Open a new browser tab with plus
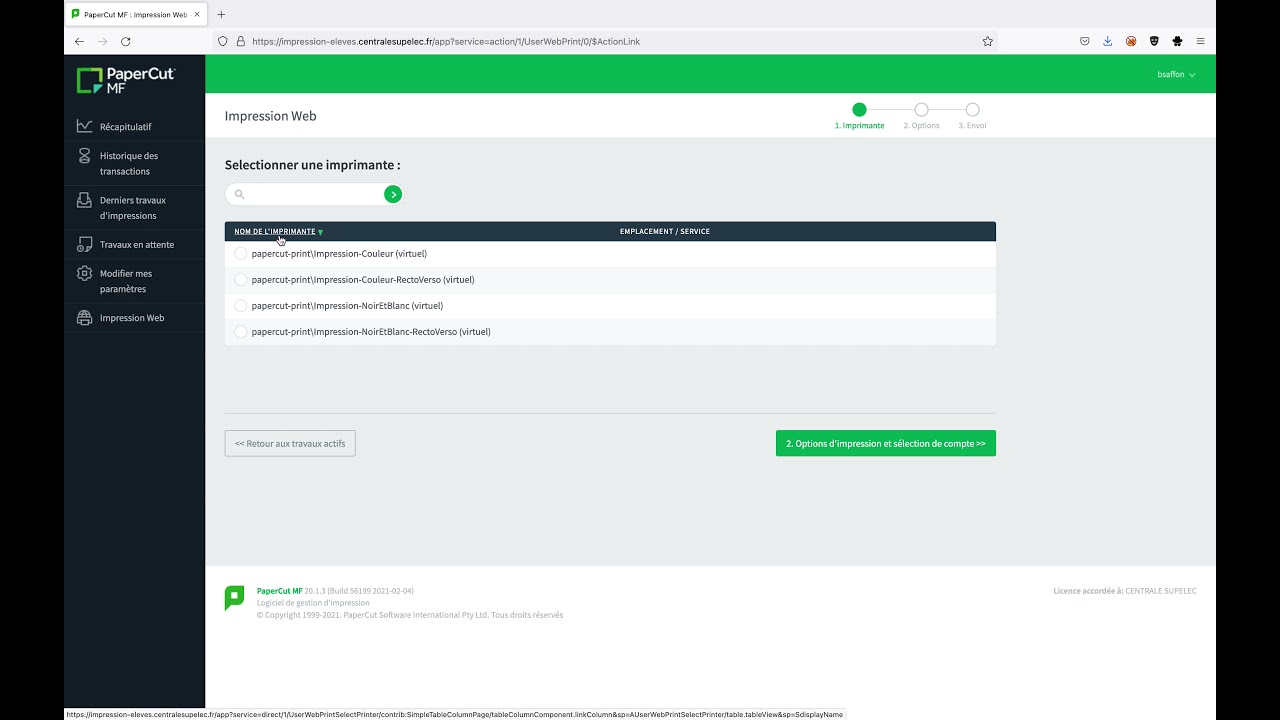The width and height of the screenshot is (1280, 720). point(221,15)
